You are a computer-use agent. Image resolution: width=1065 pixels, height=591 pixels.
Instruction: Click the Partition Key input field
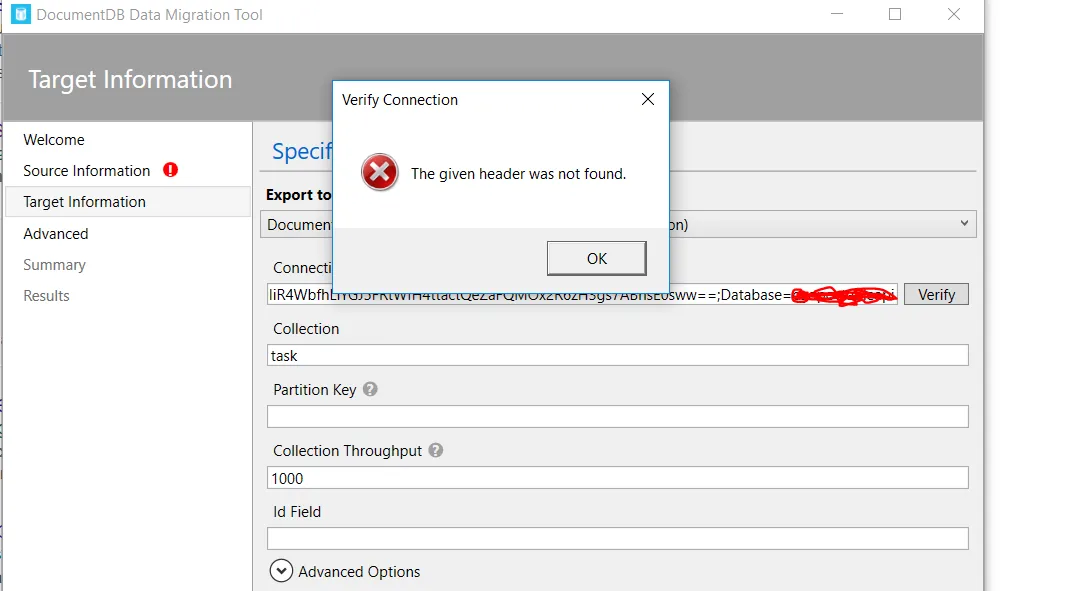617,416
